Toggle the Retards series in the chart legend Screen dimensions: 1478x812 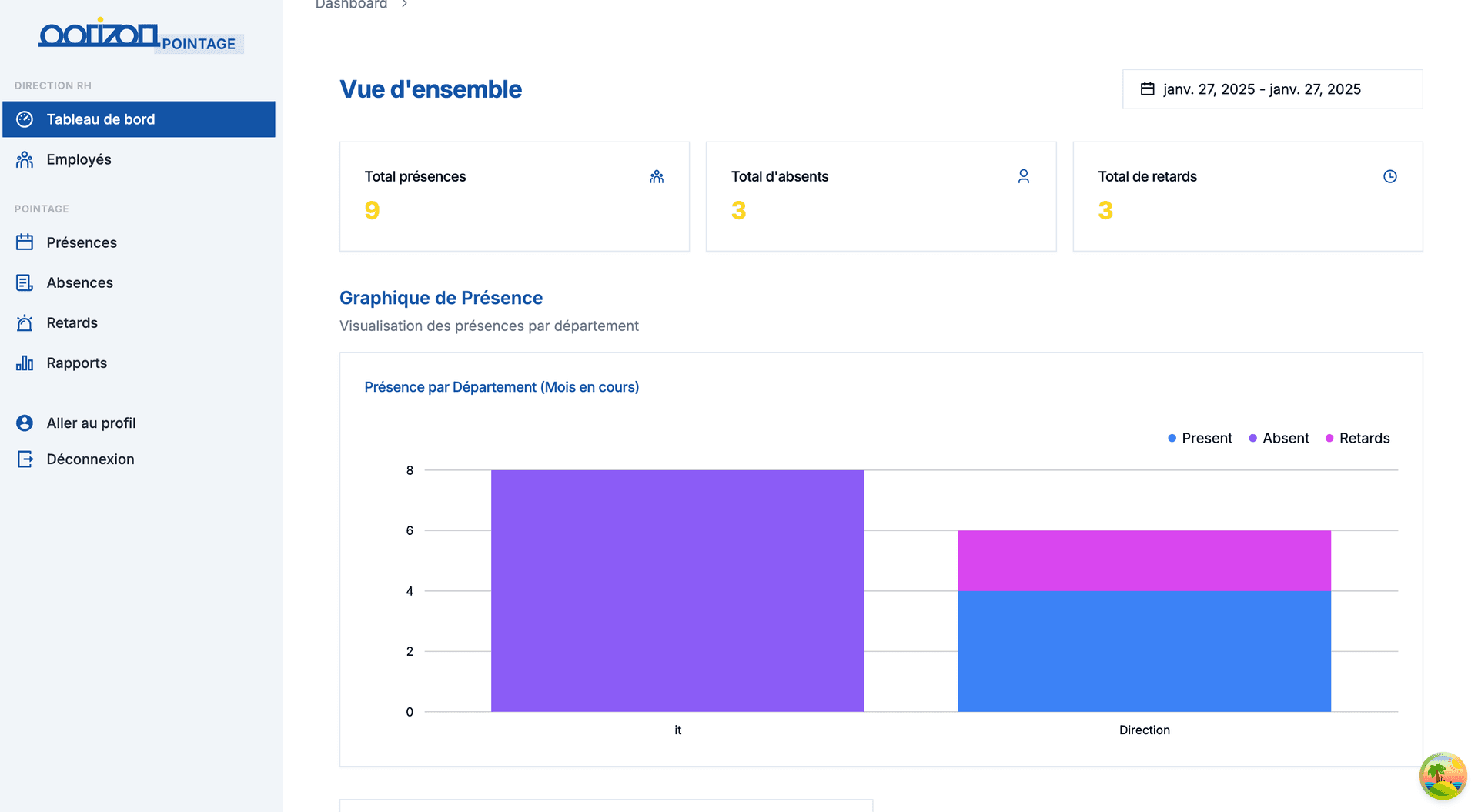click(x=1357, y=438)
